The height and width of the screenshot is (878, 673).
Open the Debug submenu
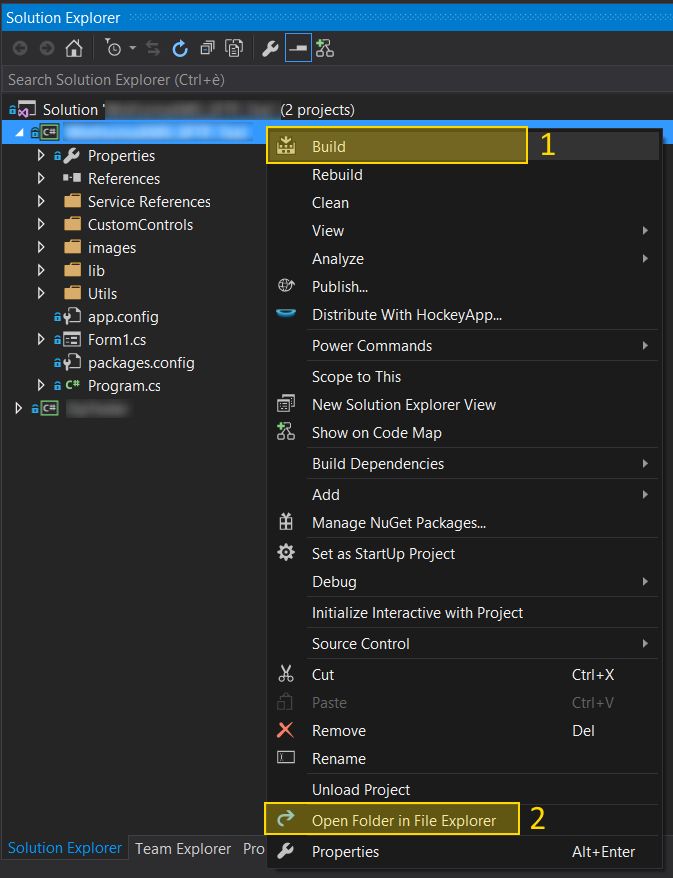pyautogui.click(x=462, y=582)
